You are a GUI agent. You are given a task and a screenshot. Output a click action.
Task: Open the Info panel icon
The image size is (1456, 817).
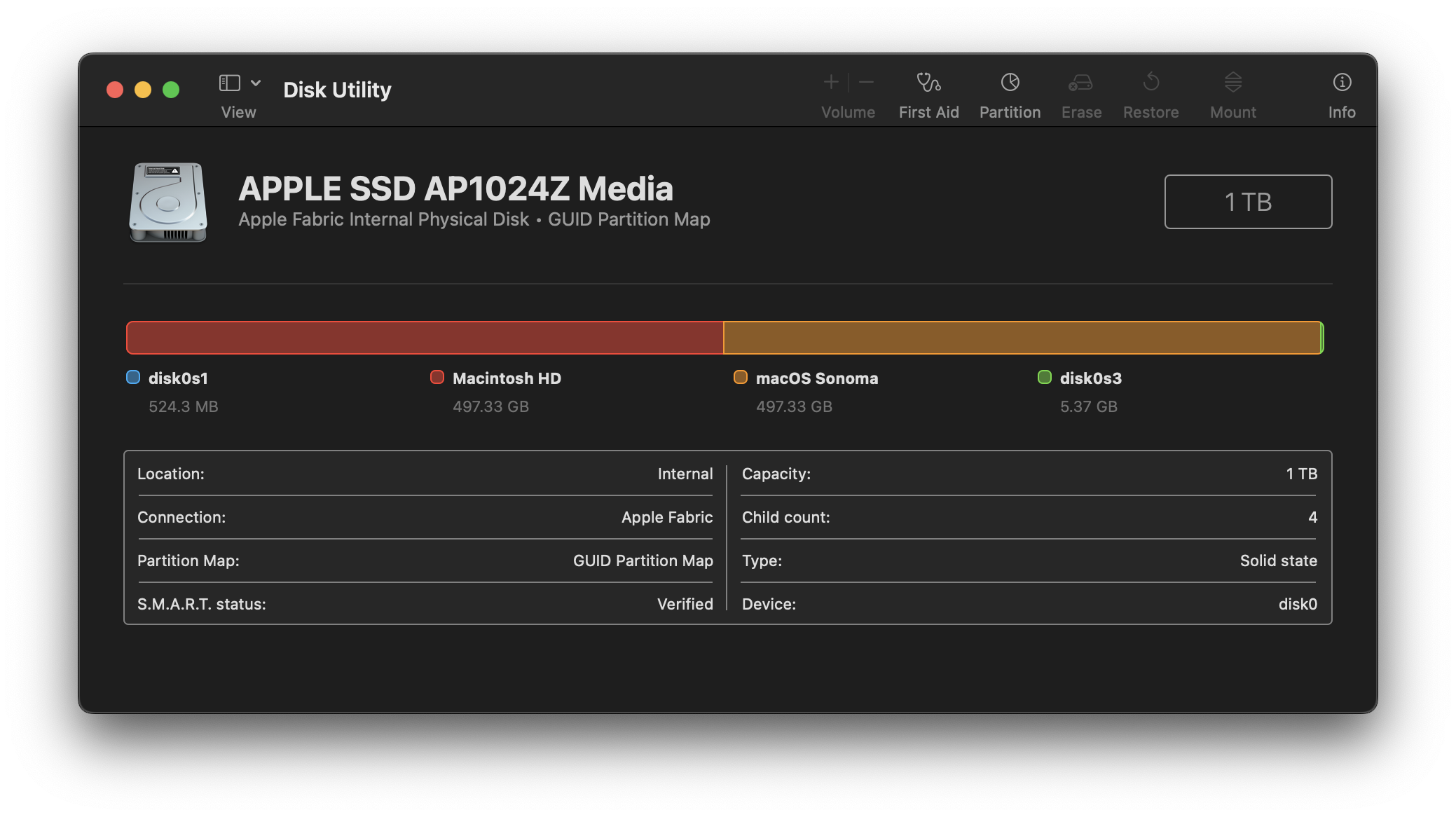tap(1341, 83)
